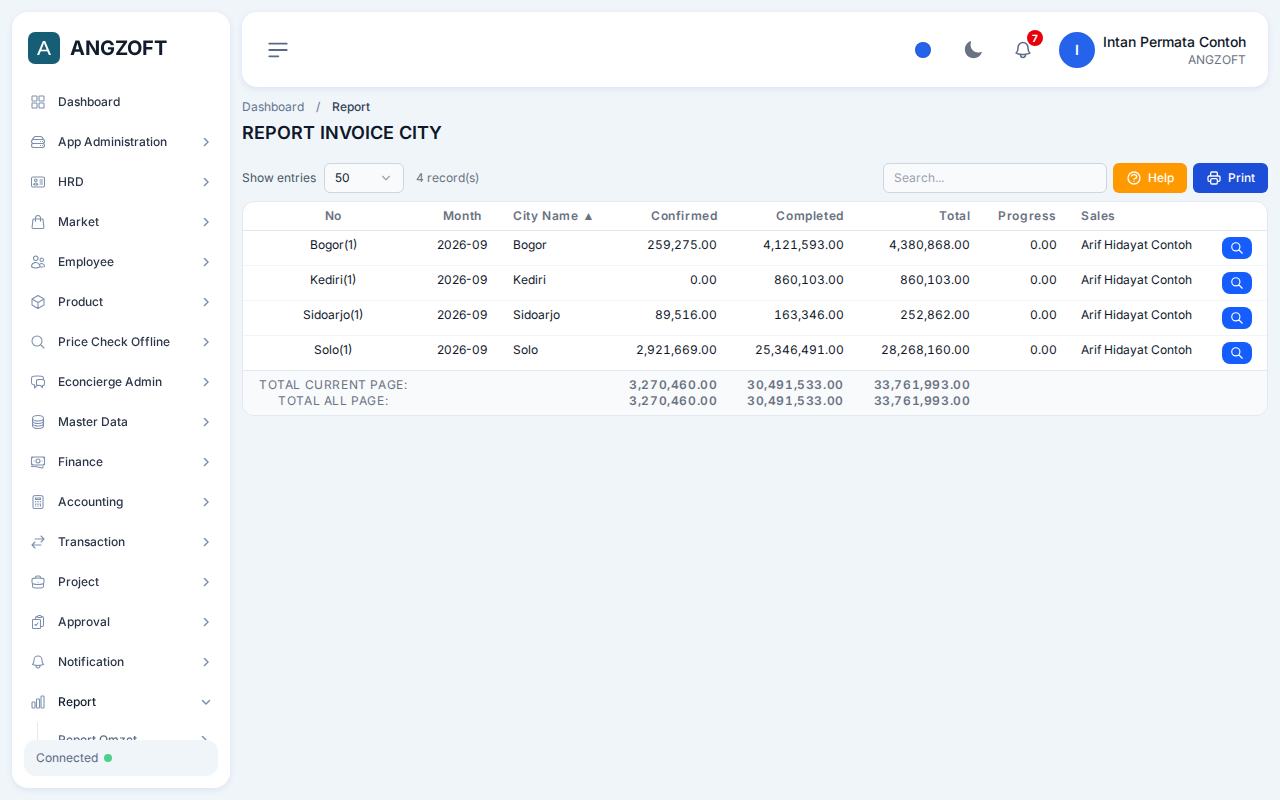Collapse the Report menu chevron
Viewport: 1280px width, 800px height.
tap(206, 702)
